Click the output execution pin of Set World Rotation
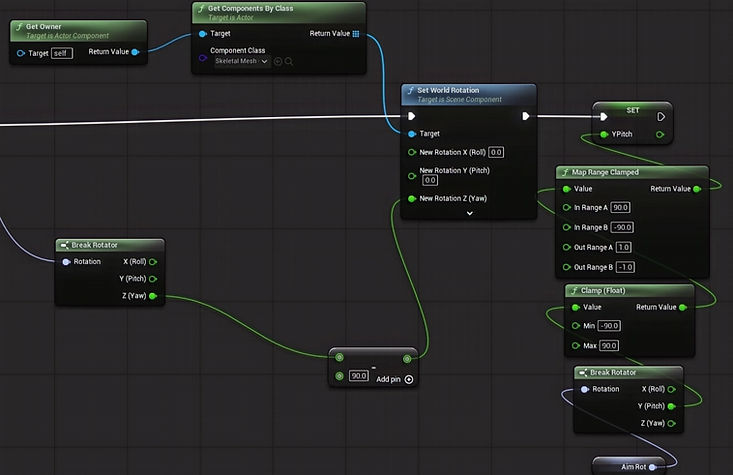 point(526,116)
